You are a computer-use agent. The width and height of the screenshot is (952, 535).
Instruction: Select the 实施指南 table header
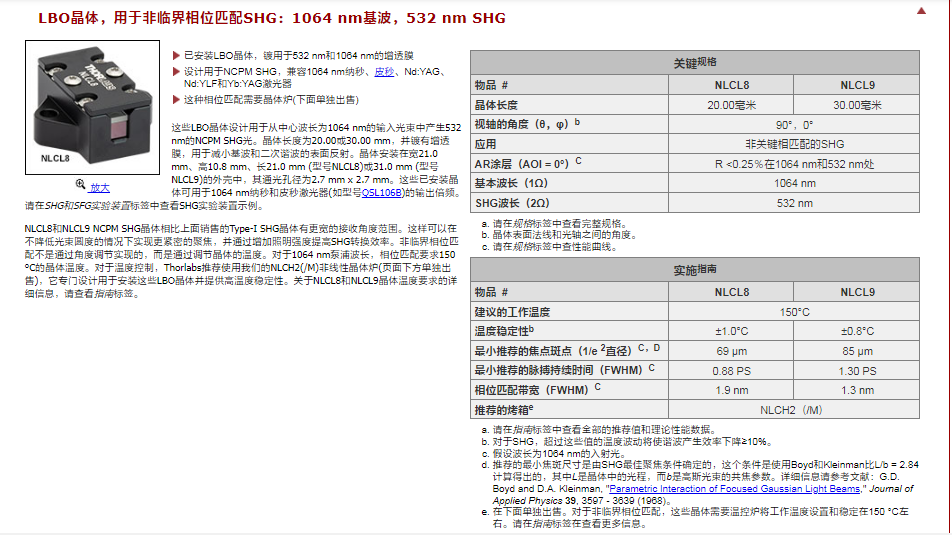tap(694, 270)
